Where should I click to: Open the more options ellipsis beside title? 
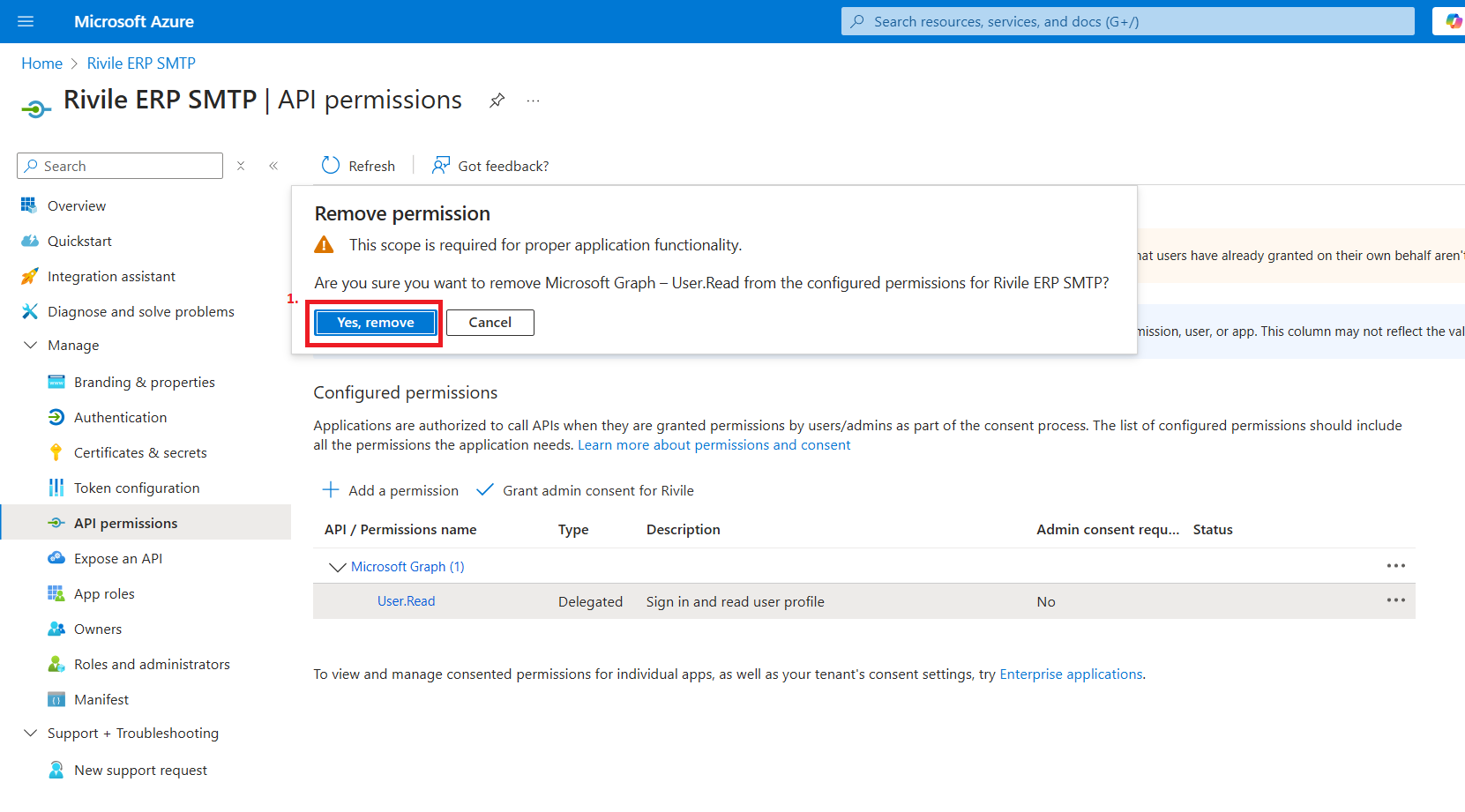click(533, 101)
